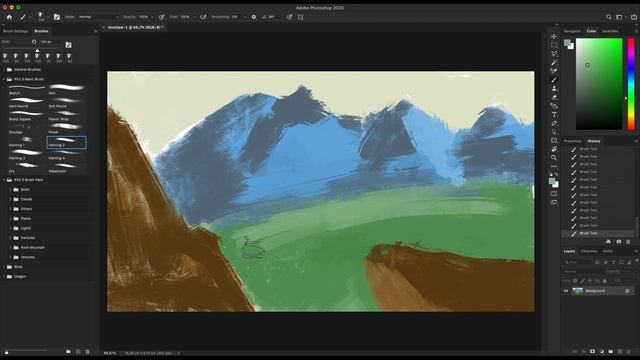Select the Clone Stamp tool
The width and height of the screenshot is (640, 360).
[554, 89]
